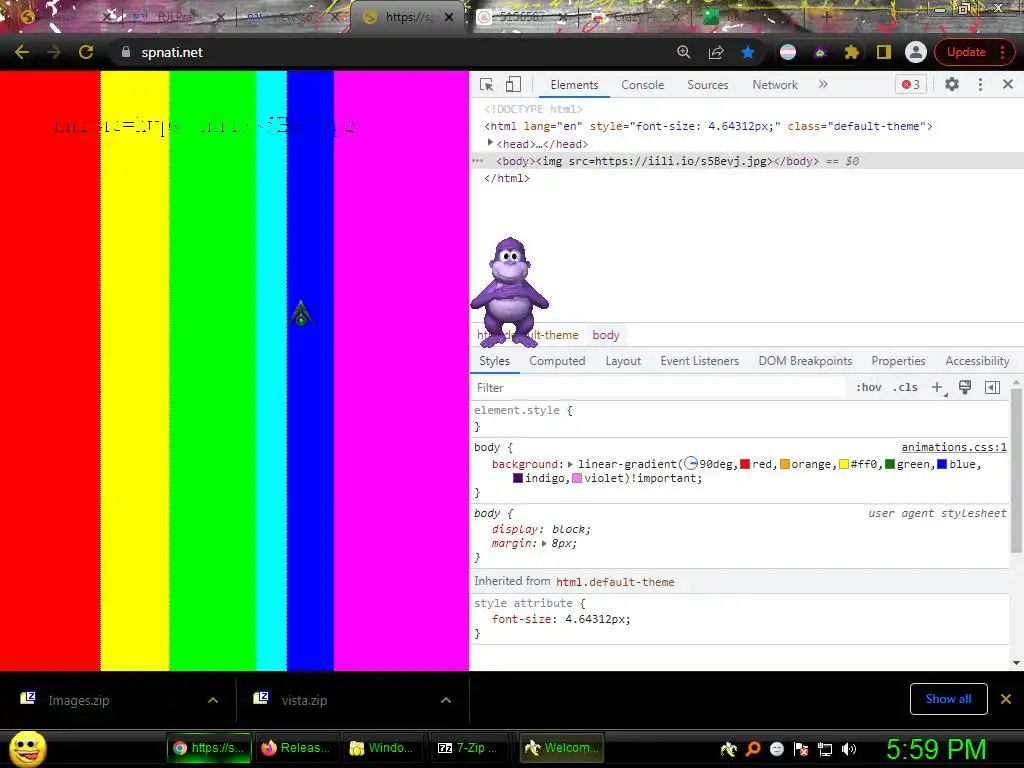The image size is (1024, 768).
Task: Open the 7-Zip taskbar window
Action: point(468,748)
